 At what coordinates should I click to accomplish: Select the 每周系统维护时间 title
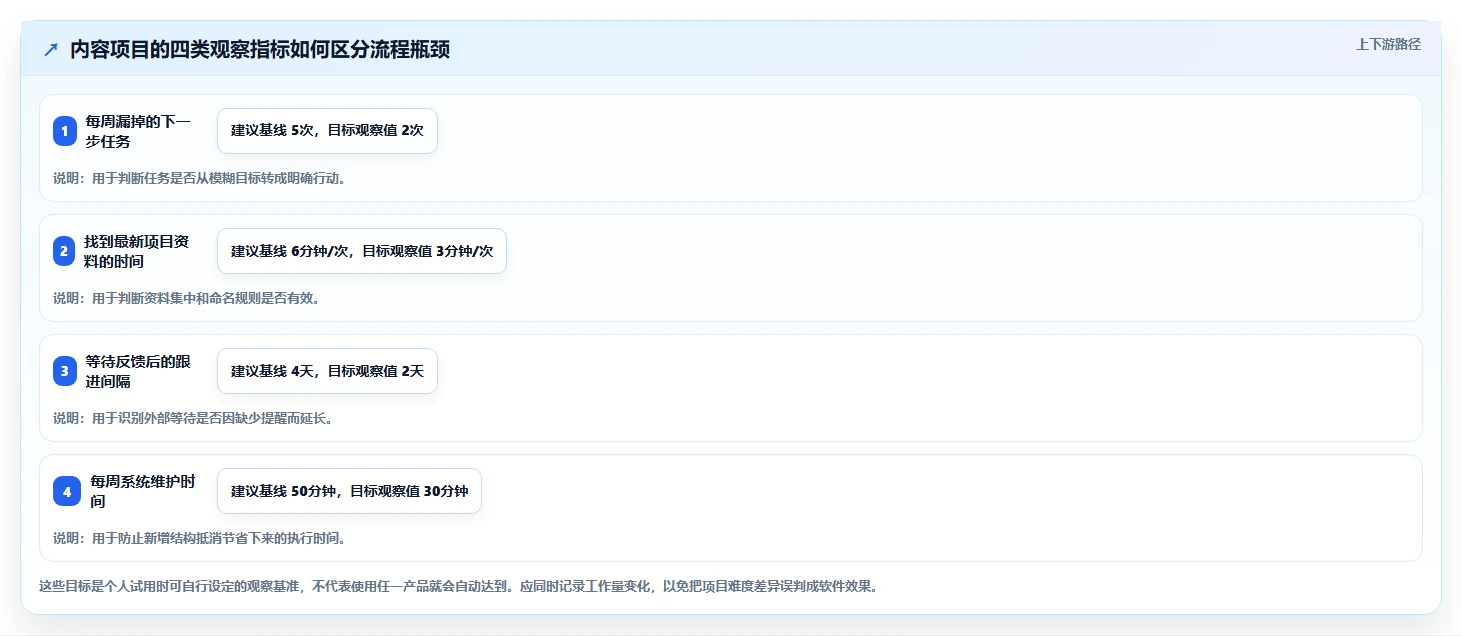coord(142,491)
